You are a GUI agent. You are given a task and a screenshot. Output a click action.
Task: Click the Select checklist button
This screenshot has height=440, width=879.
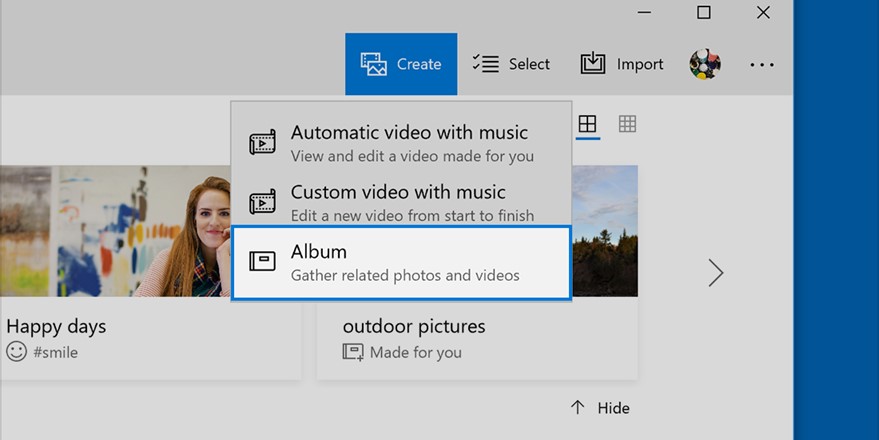tap(511, 64)
